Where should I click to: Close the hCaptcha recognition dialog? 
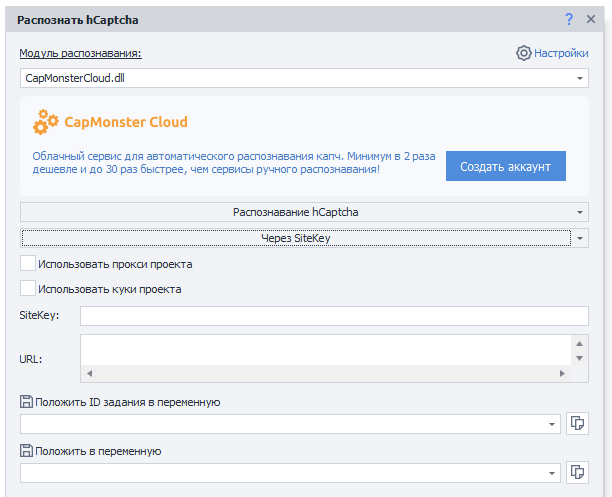[591, 19]
